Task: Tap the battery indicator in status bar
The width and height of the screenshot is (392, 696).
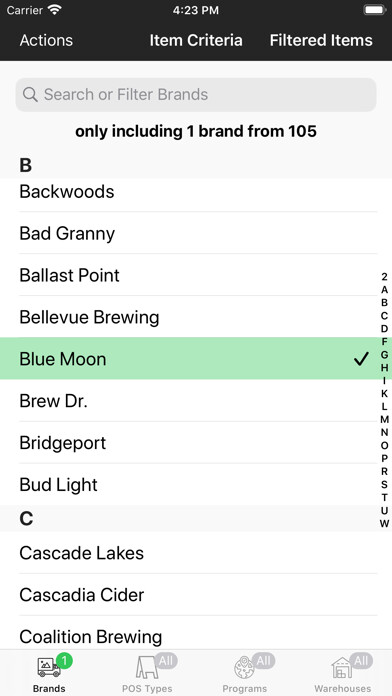Action: coord(375,10)
